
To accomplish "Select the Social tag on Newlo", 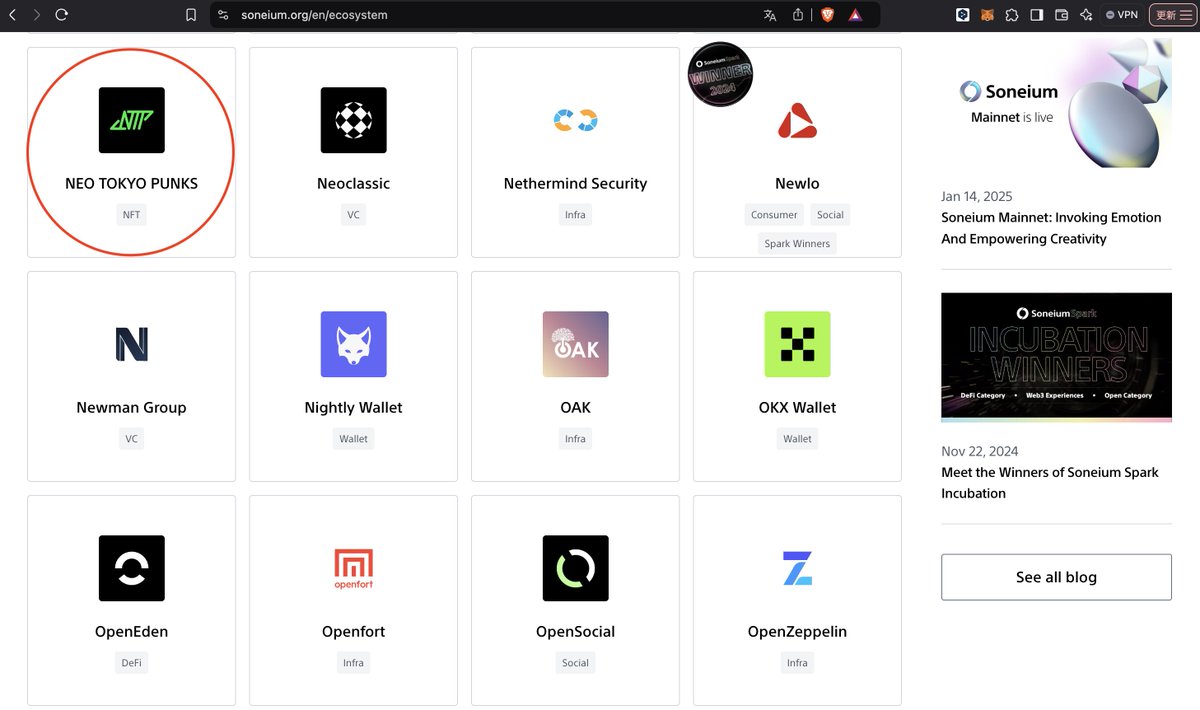I will [x=831, y=215].
